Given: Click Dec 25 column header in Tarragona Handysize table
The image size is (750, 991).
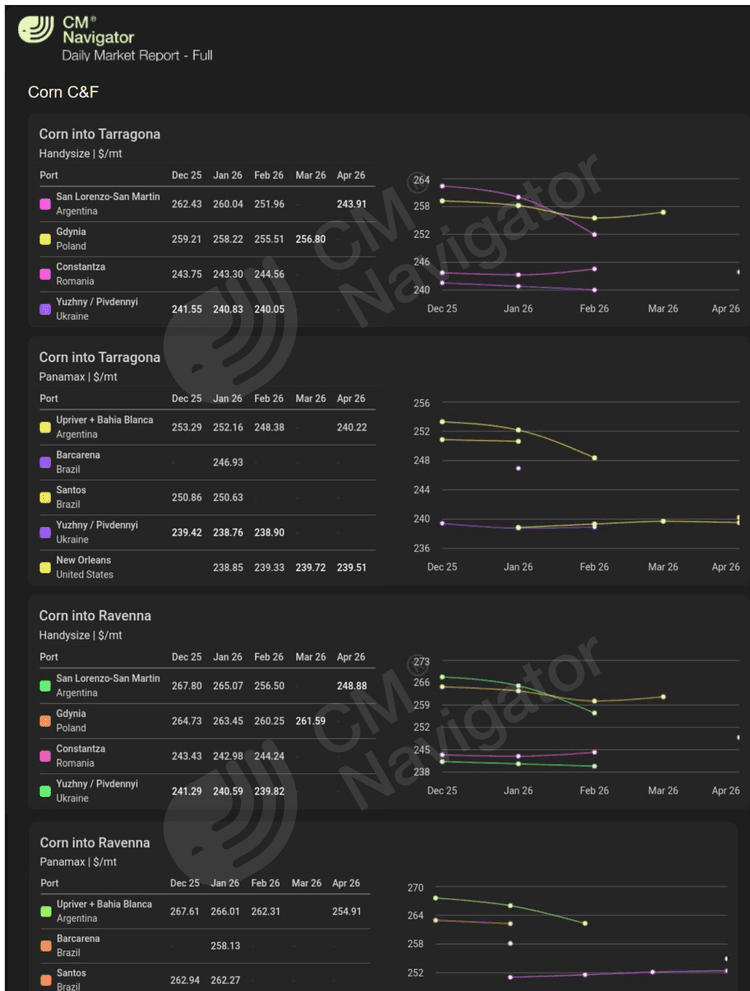Looking at the screenshot, I should (x=186, y=175).
